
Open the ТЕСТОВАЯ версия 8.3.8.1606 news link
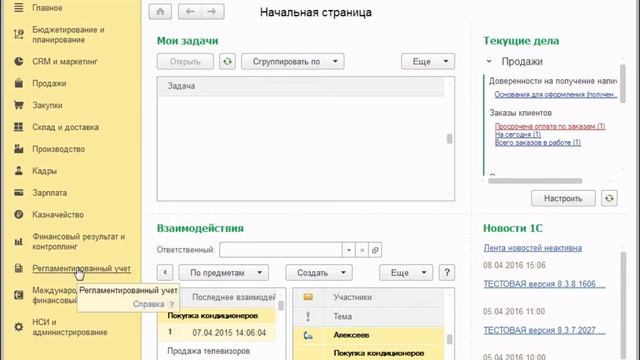(x=544, y=284)
